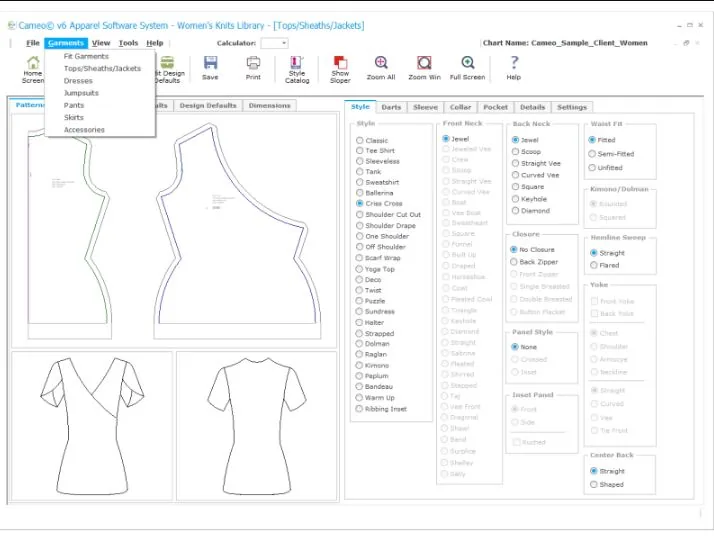
Task: Select Diamond back neck option
Action: click(x=515, y=211)
